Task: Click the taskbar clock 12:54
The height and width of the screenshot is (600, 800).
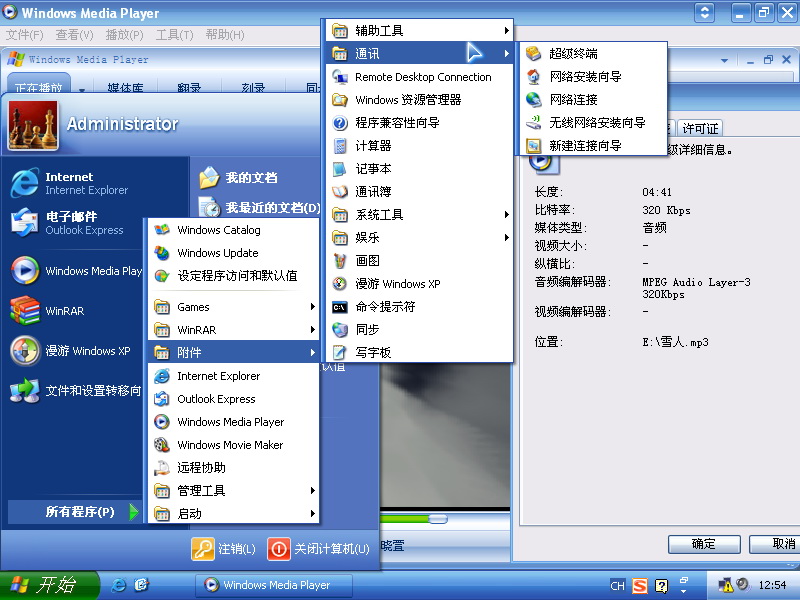Action: point(772,585)
